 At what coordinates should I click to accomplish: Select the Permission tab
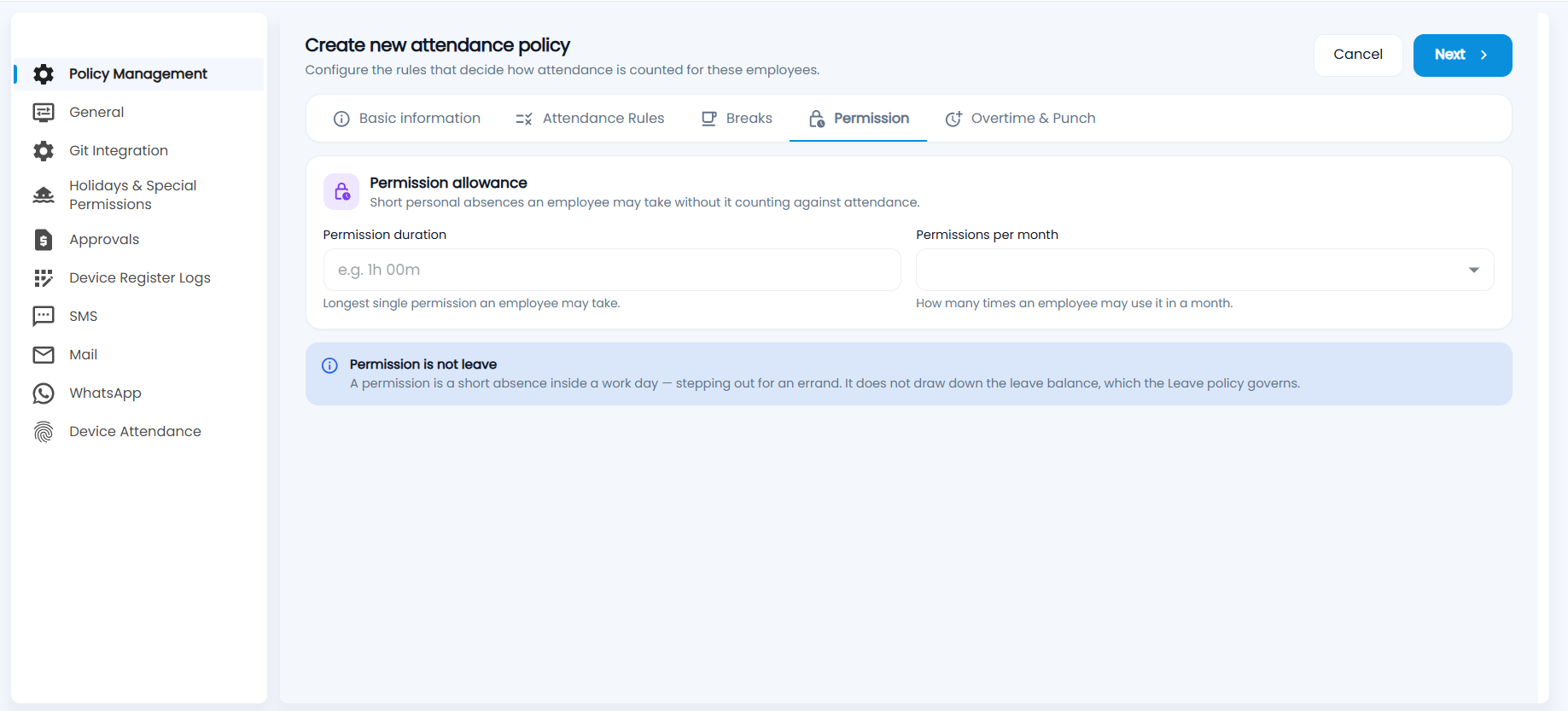[858, 119]
